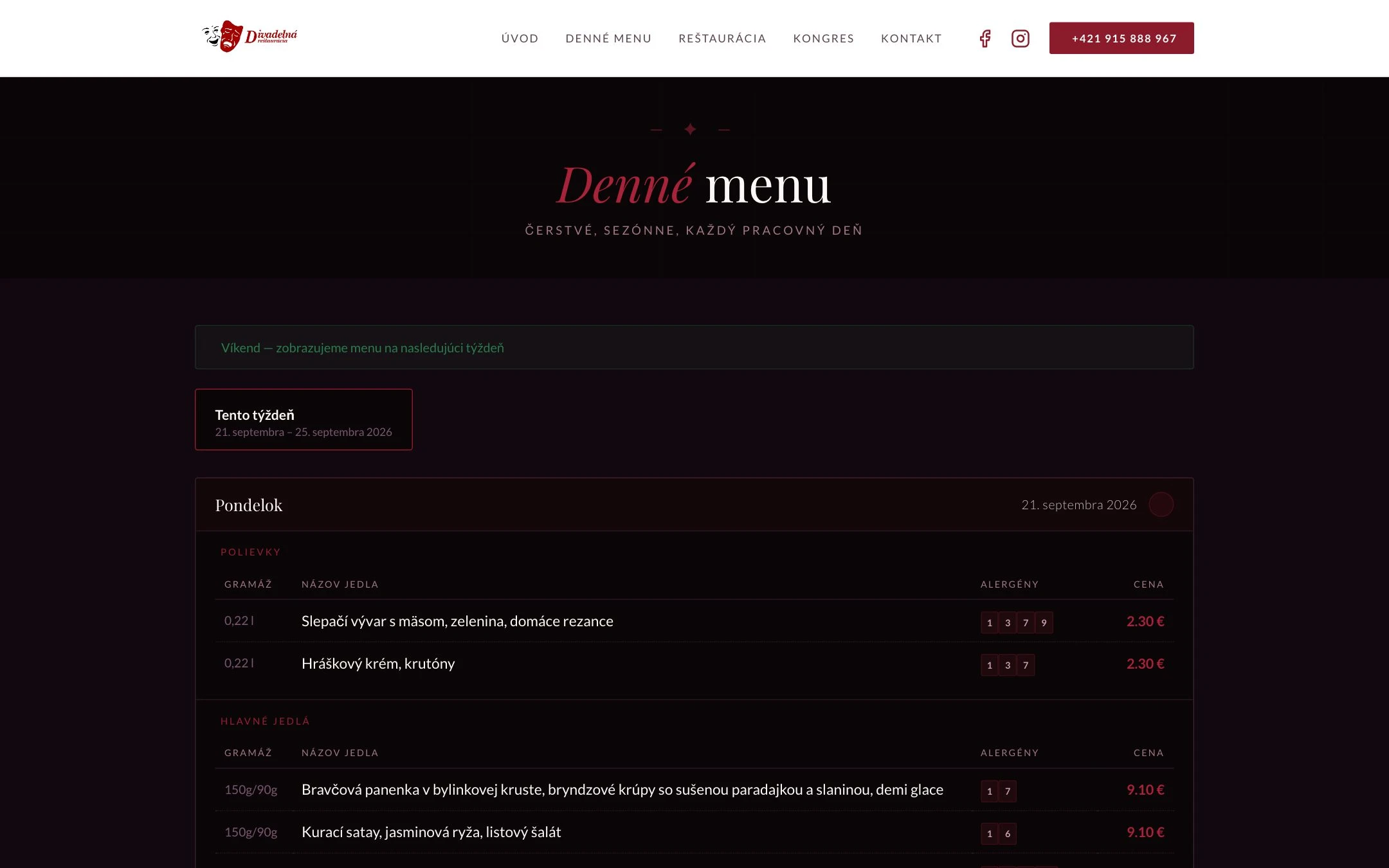The height and width of the screenshot is (868, 1389).
Task: Click the Polievky section heading
Action: click(x=251, y=552)
